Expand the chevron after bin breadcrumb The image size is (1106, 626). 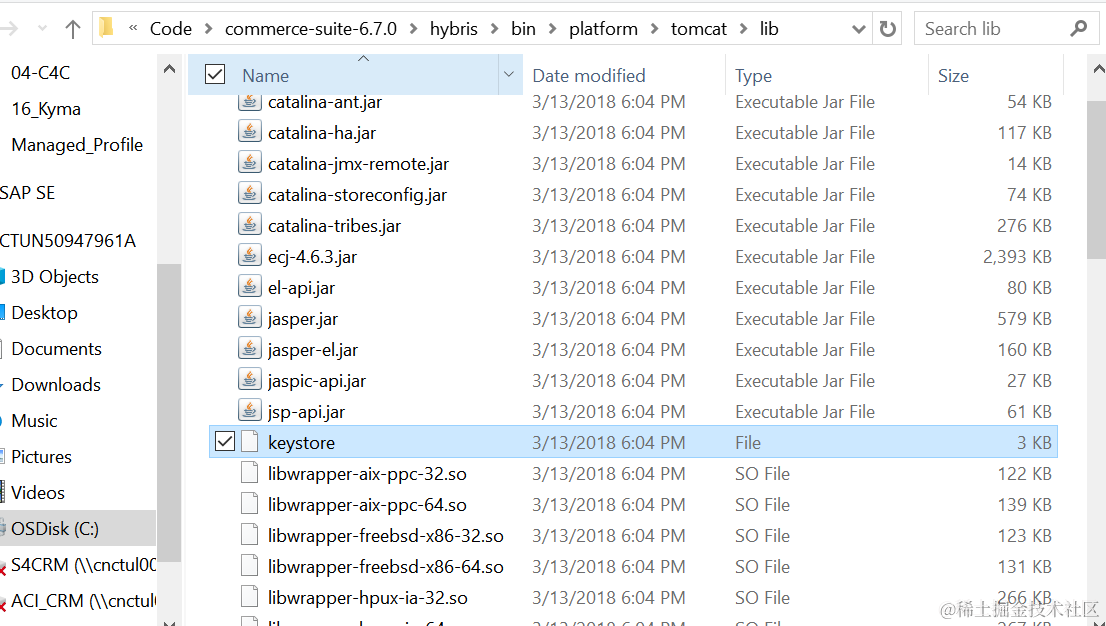pos(553,29)
